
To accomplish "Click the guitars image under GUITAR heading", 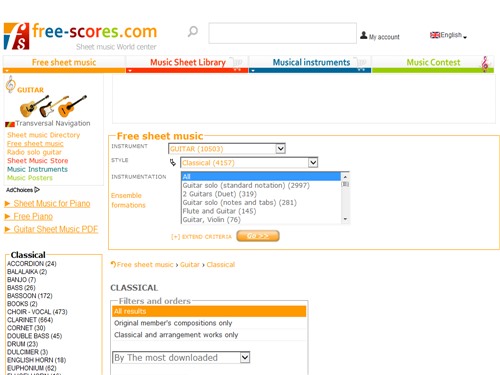I will click(53, 106).
